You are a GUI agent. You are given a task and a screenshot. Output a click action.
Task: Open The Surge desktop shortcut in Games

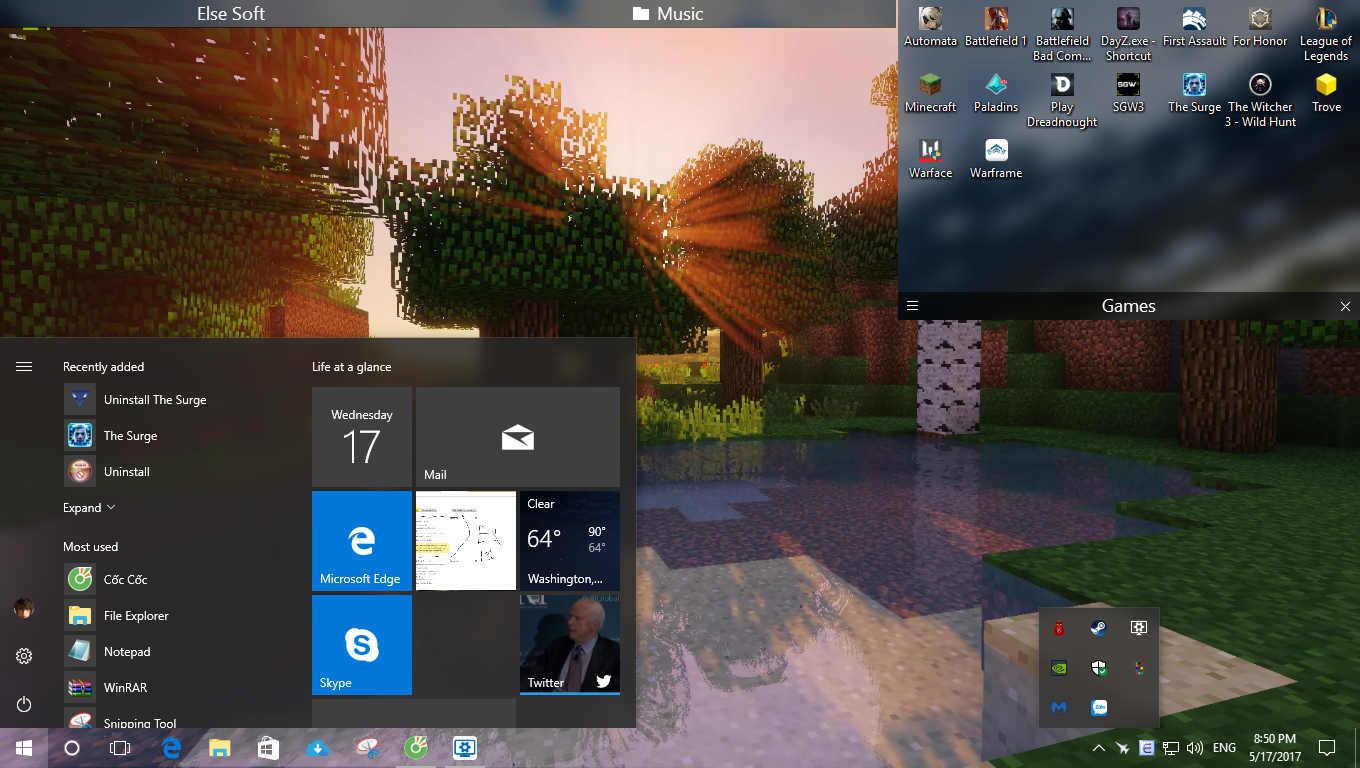click(x=1194, y=93)
